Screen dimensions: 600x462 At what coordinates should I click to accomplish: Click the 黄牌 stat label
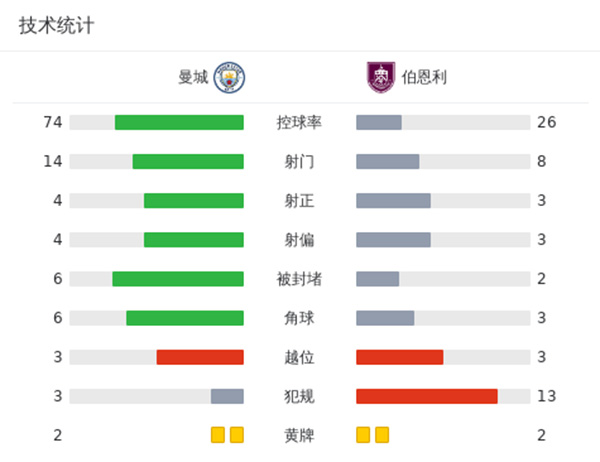pyautogui.click(x=300, y=435)
